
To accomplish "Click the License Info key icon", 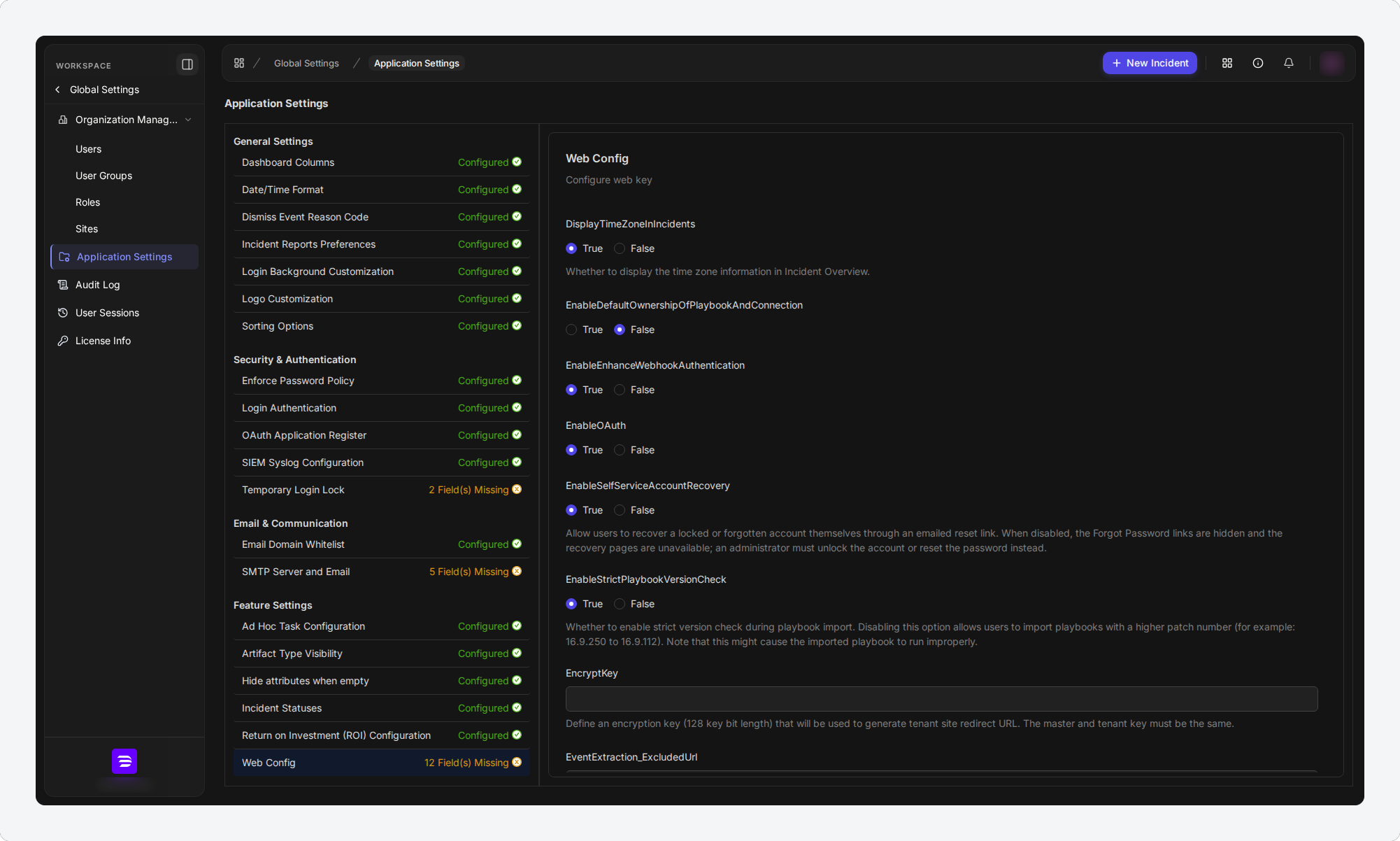I will pos(63,341).
